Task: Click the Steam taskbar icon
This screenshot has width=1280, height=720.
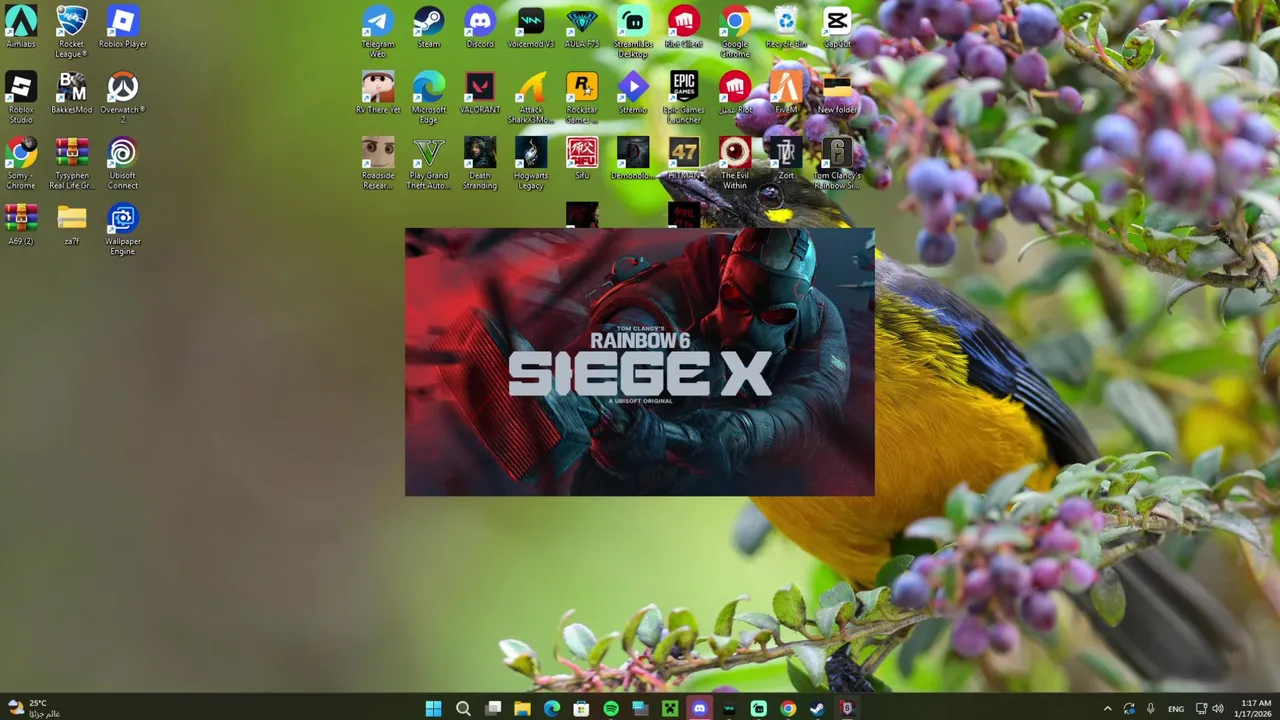Action: (x=817, y=708)
